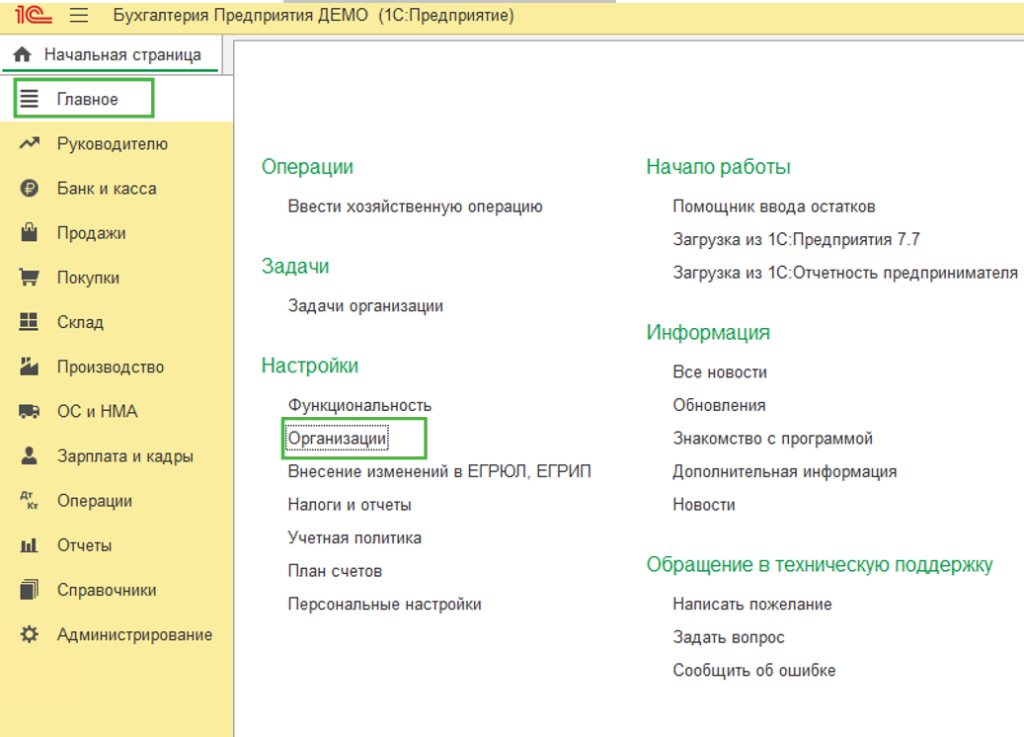Open Внесение изменений в ЕГРЮЛ, ЕГРИП
This screenshot has height=737, width=1024.
[x=440, y=471]
